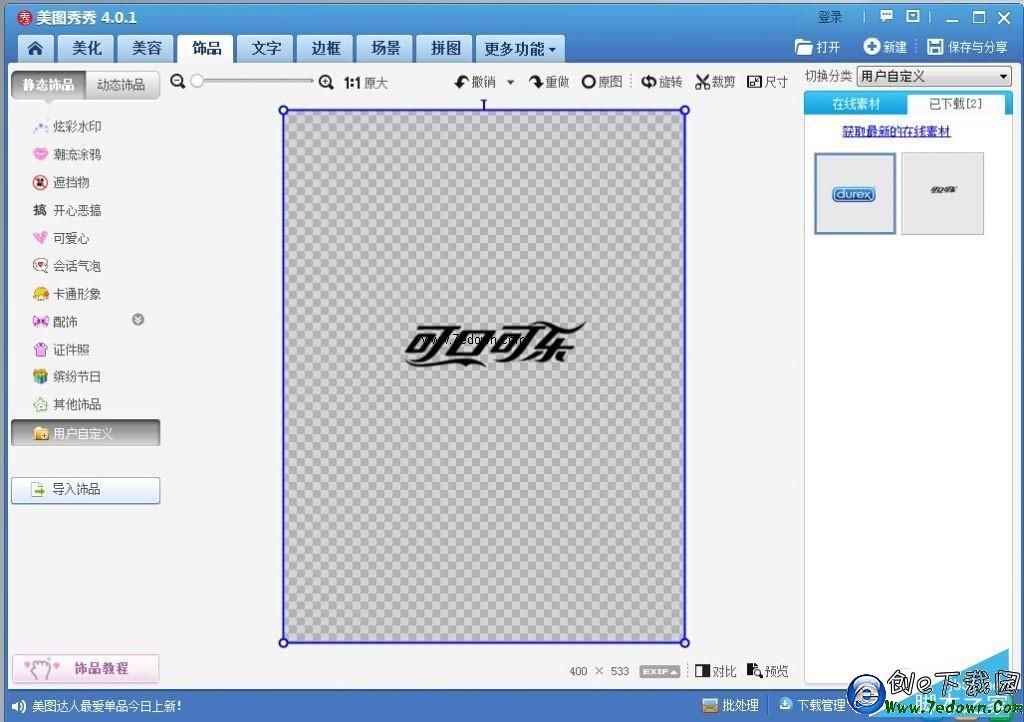This screenshot has height=722, width=1024.
Task: Expand the 更多功能 dropdown menu
Action: coord(520,48)
